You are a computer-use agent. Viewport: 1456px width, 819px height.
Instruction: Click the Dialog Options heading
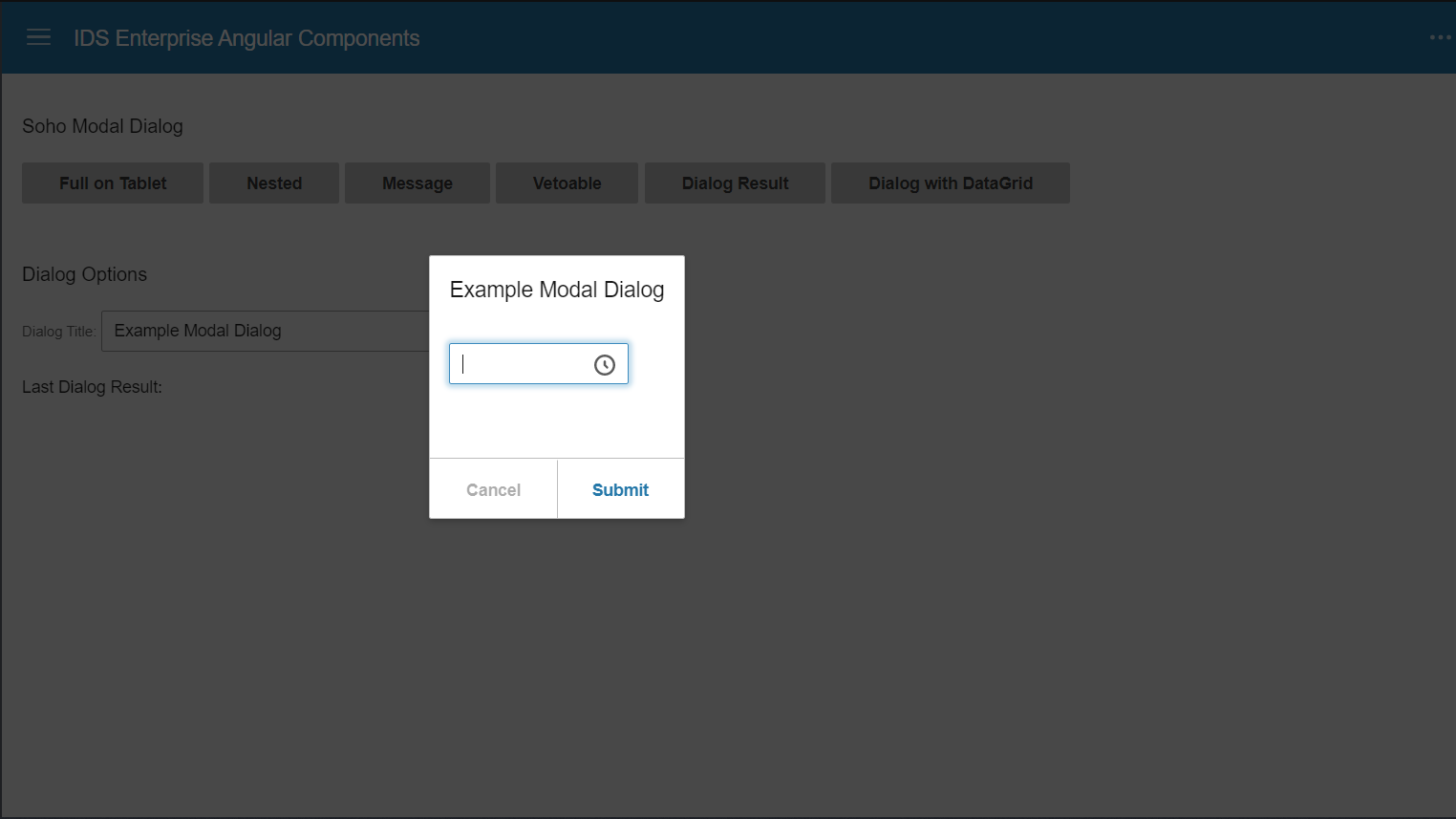pyautogui.click(x=84, y=274)
